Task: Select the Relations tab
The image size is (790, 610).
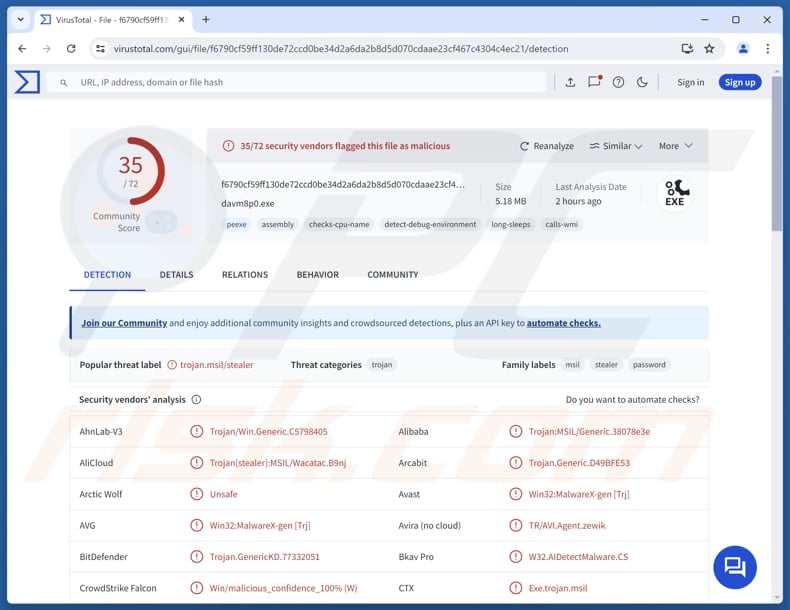Action: pyautogui.click(x=245, y=275)
